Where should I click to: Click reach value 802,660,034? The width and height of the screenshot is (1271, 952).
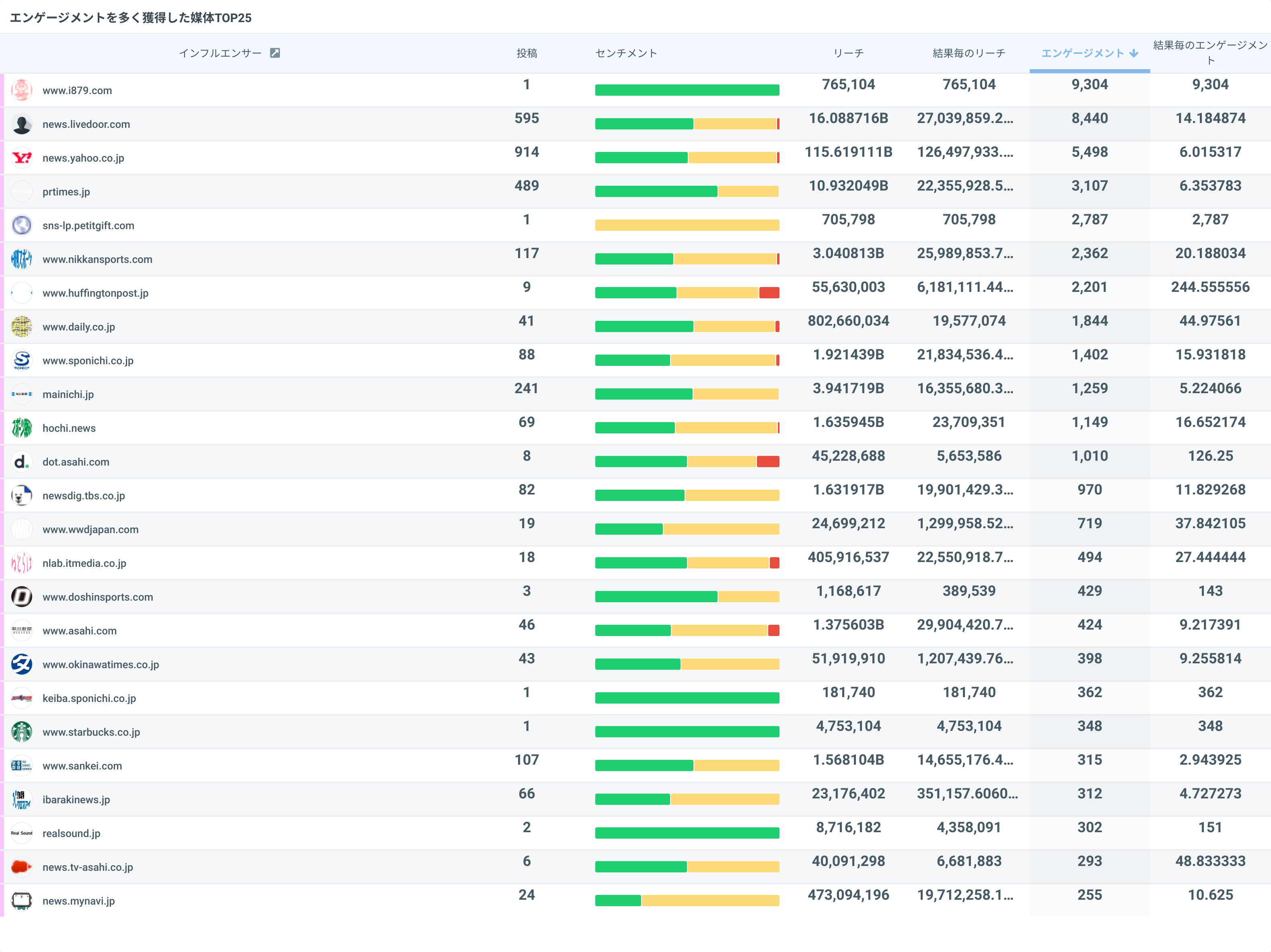(848, 321)
